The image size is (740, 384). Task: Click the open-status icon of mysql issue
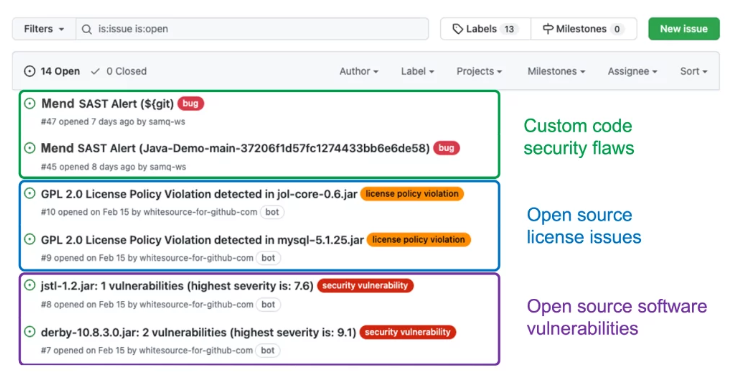coord(30,239)
